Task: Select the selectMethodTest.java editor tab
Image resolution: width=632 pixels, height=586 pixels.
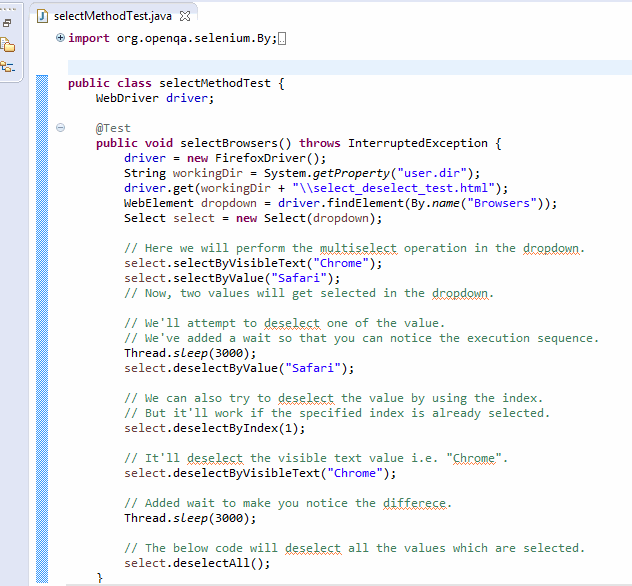Action: (112, 16)
